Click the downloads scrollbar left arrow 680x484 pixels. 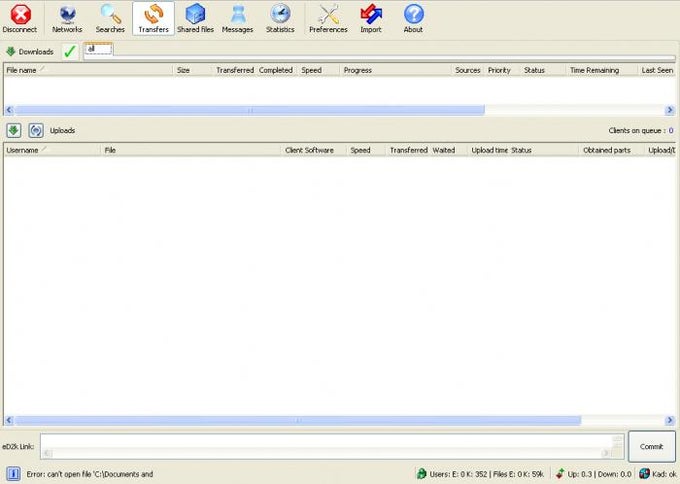[9, 110]
